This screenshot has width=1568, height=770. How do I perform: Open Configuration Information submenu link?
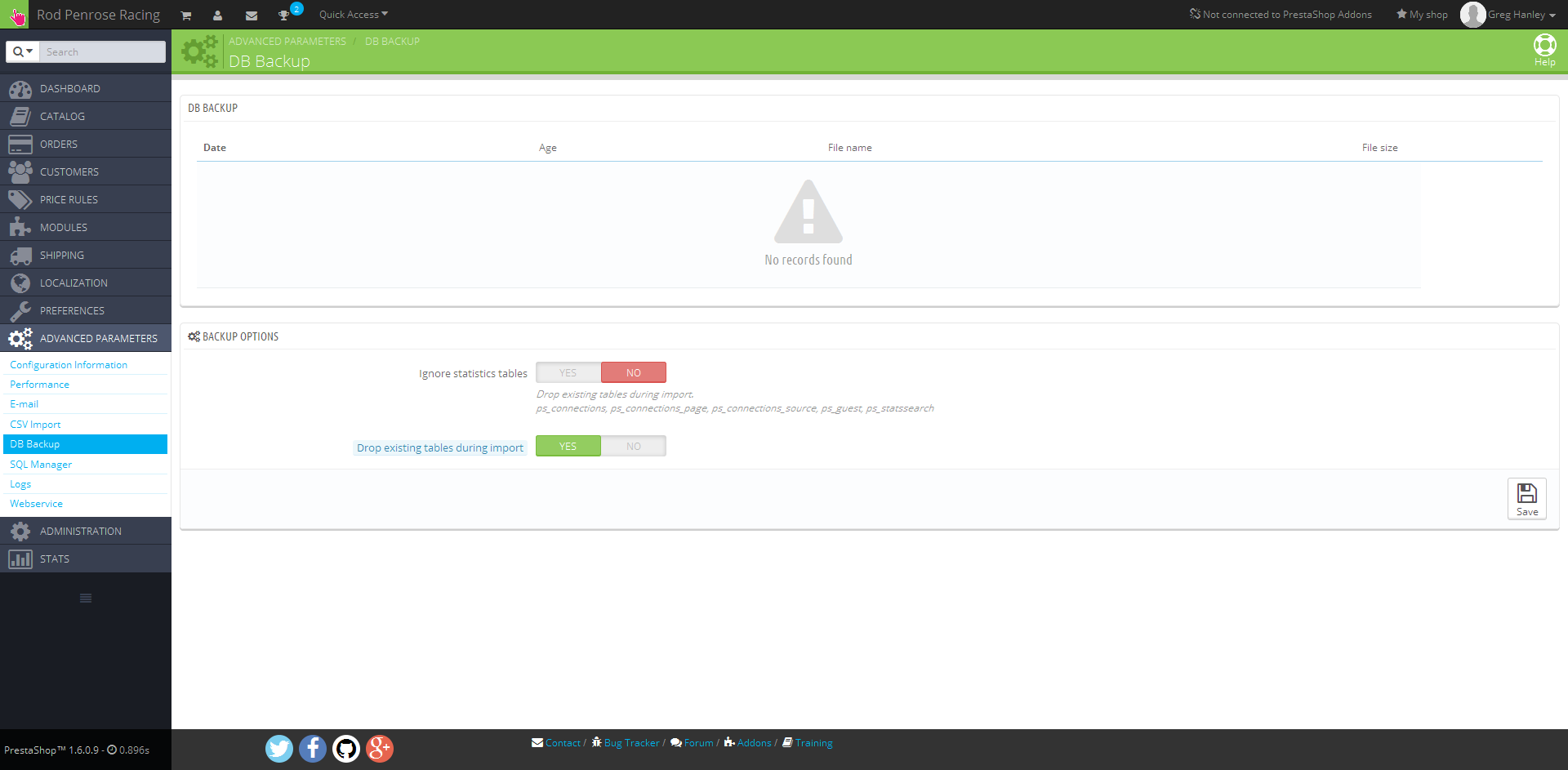click(69, 365)
